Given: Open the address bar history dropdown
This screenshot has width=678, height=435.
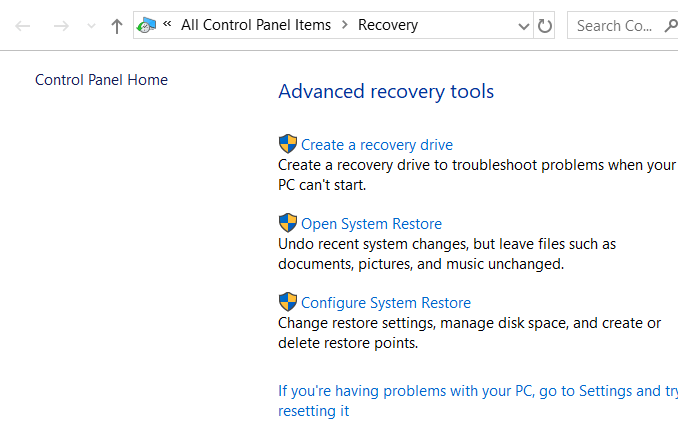Looking at the screenshot, I should pos(524,26).
